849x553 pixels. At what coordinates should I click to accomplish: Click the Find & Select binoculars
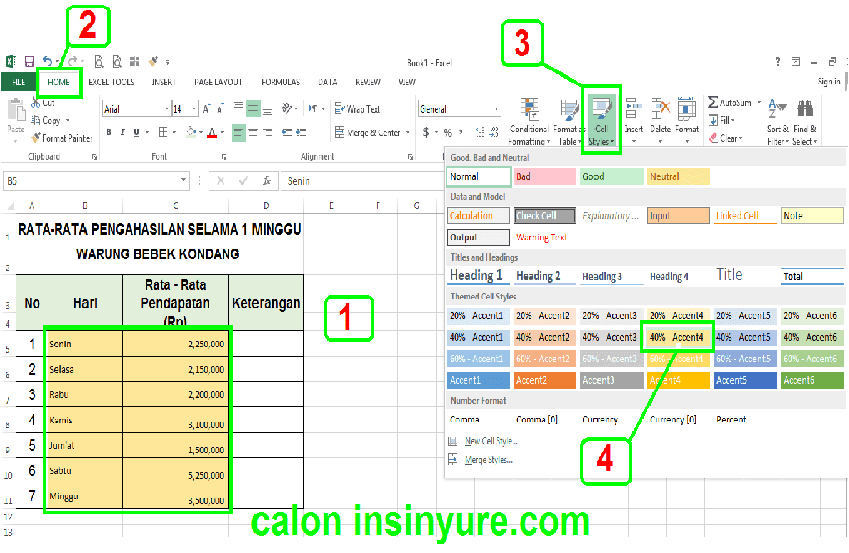[x=805, y=109]
